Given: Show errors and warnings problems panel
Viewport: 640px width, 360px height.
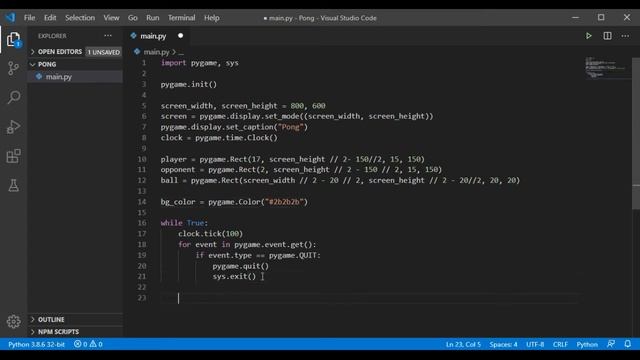Looking at the screenshot, I should pos(88,344).
